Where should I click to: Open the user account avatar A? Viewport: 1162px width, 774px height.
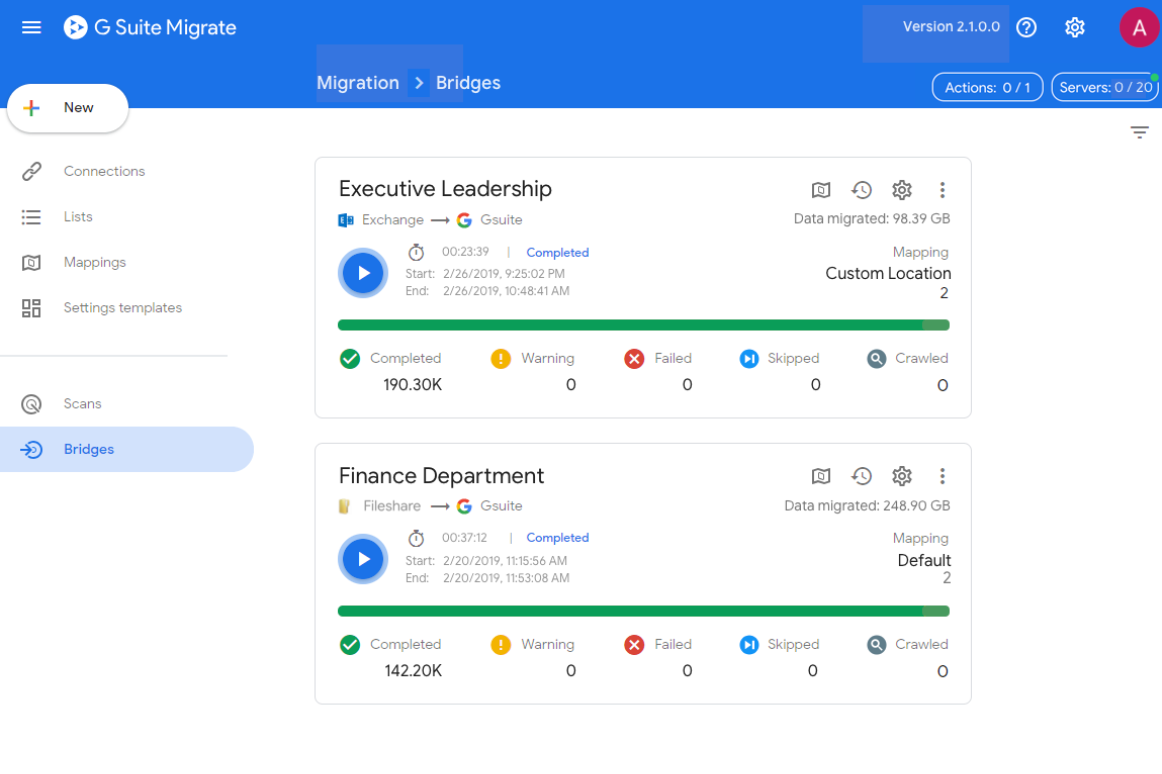click(x=1139, y=27)
